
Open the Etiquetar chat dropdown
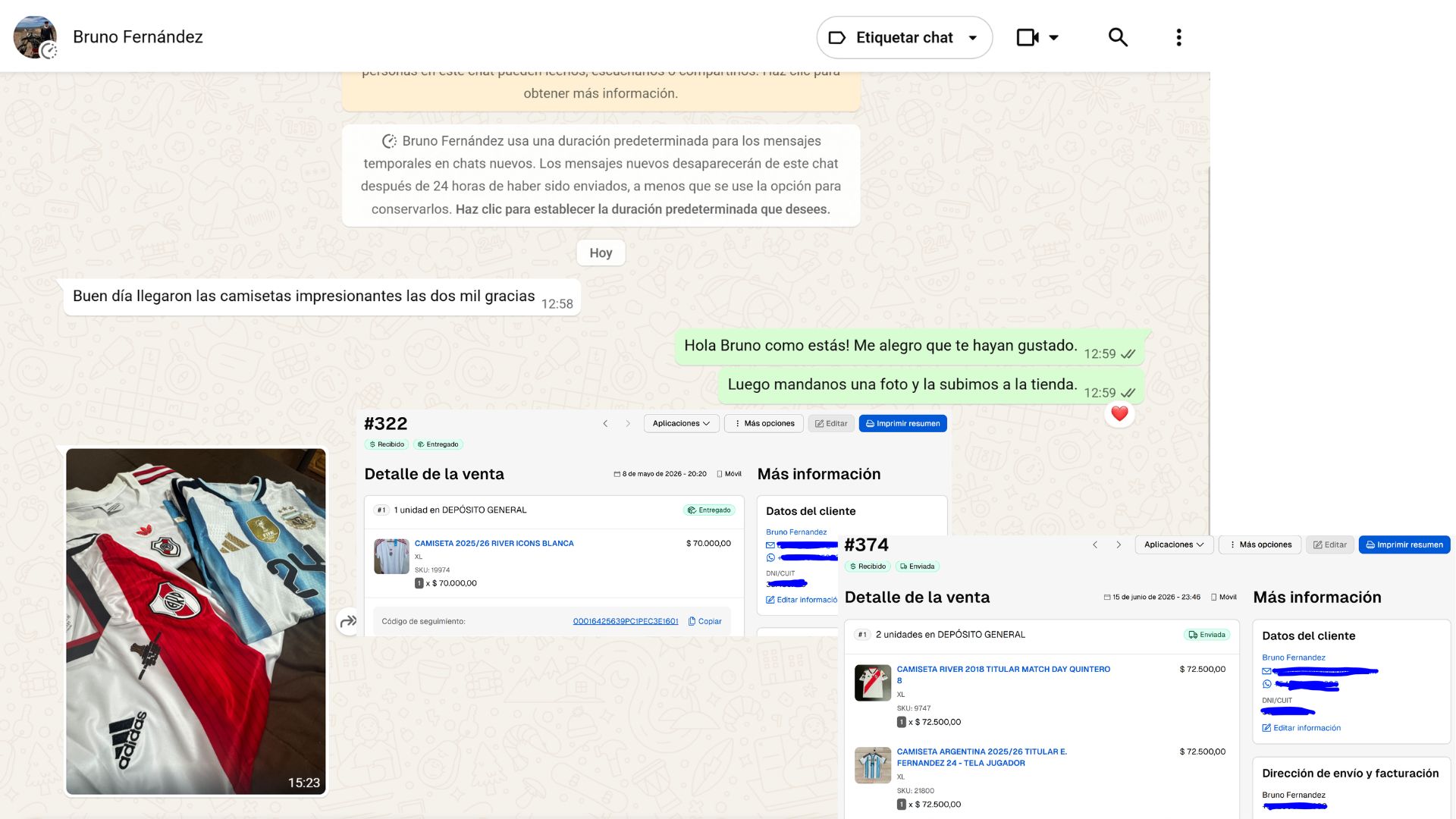pyautogui.click(x=904, y=37)
